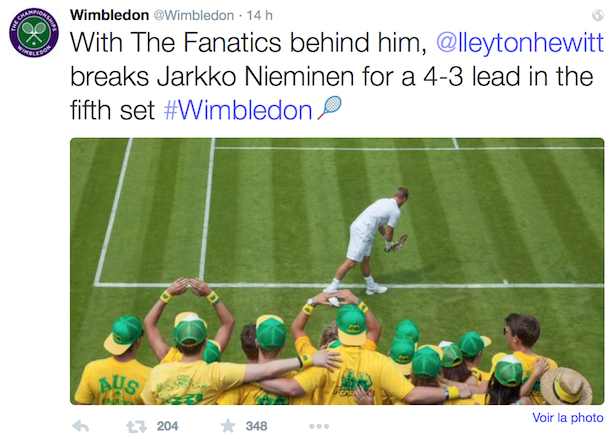Retweet this Wimbledon tweet
The image size is (612, 439).
tap(136, 426)
